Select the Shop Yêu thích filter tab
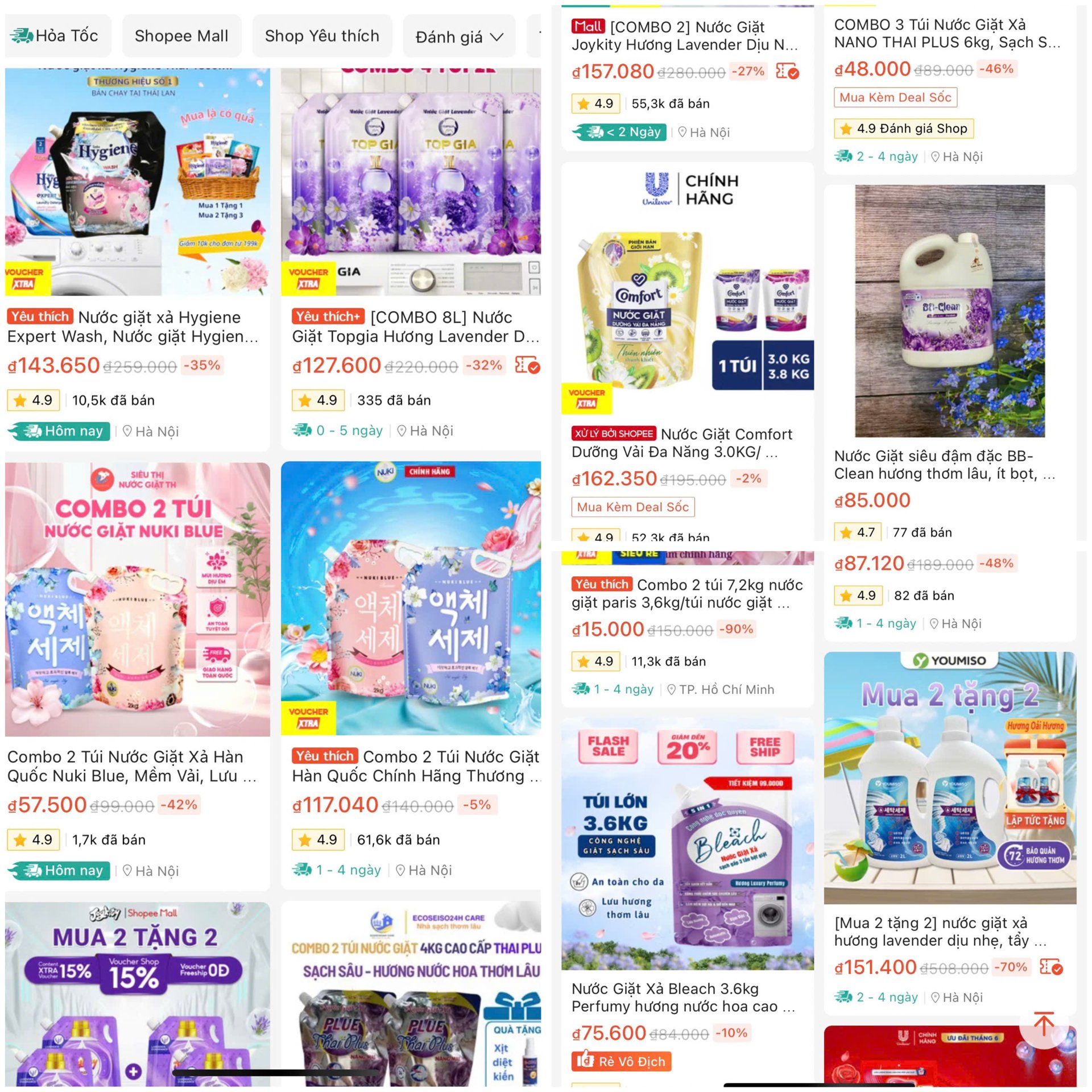Screen dimensions: 1092x1092 [x=322, y=36]
